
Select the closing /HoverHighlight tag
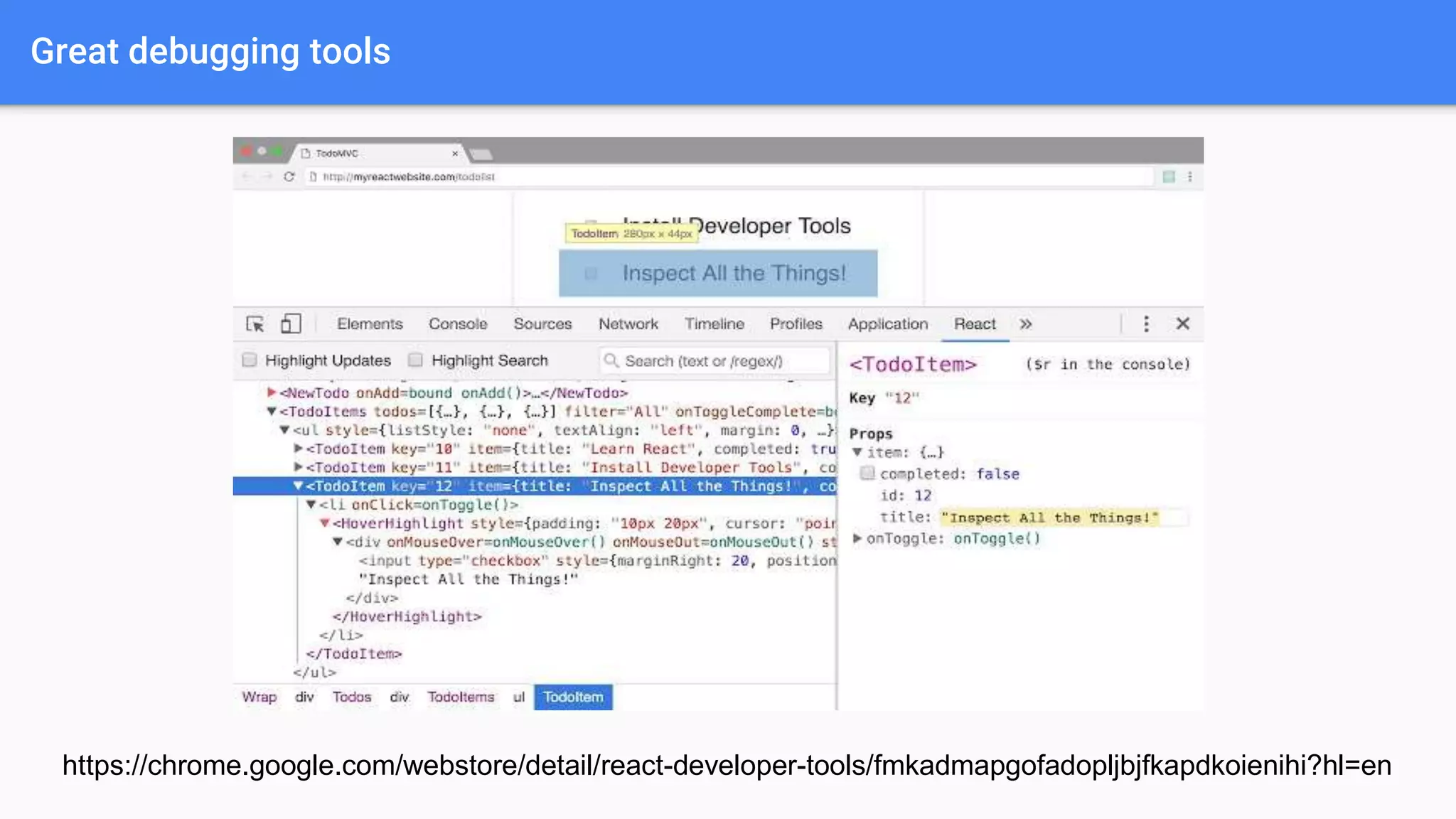pyautogui.click(x=407, y=616)
